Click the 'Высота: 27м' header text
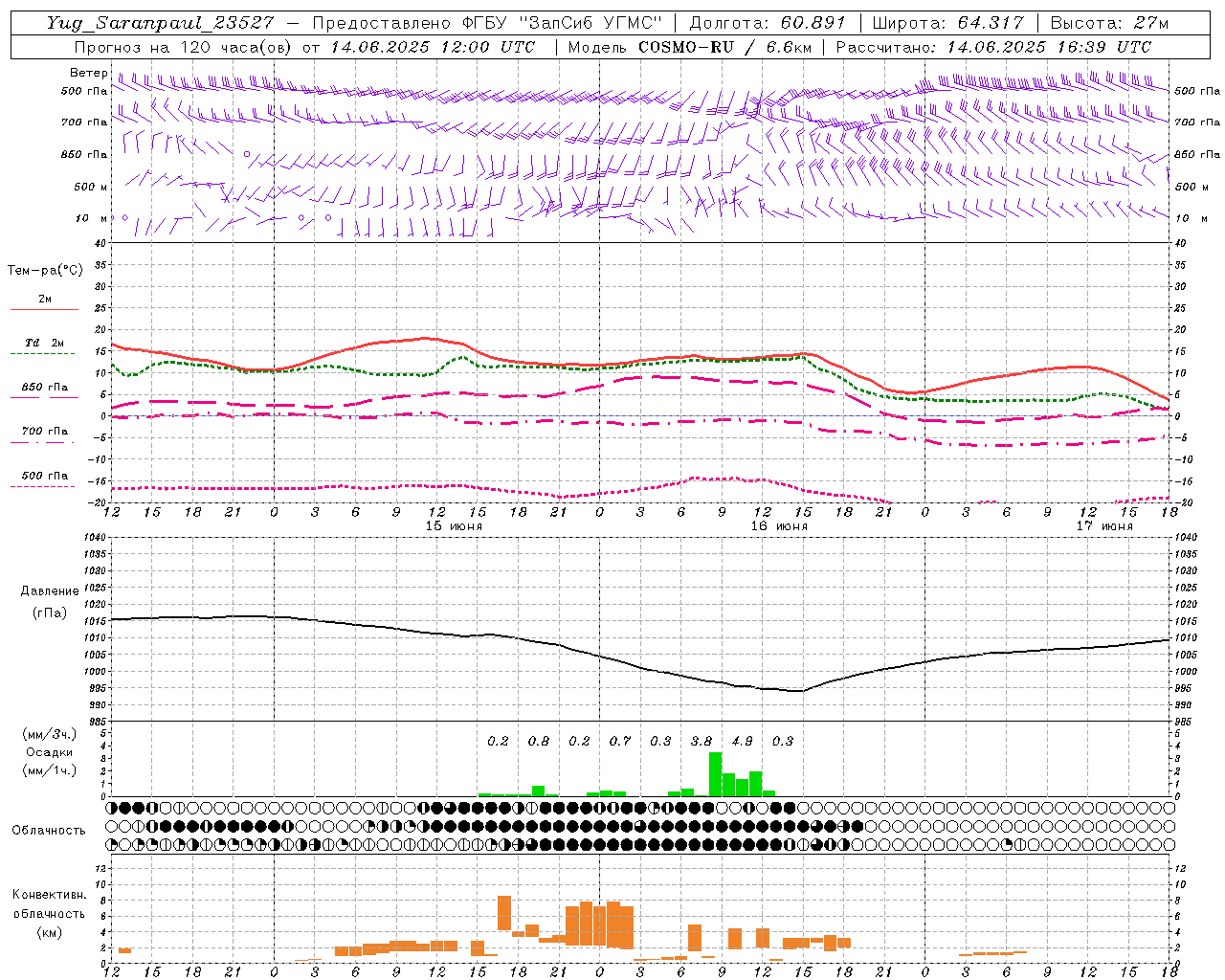The image size is (1225, 980). click(1109, 23)
